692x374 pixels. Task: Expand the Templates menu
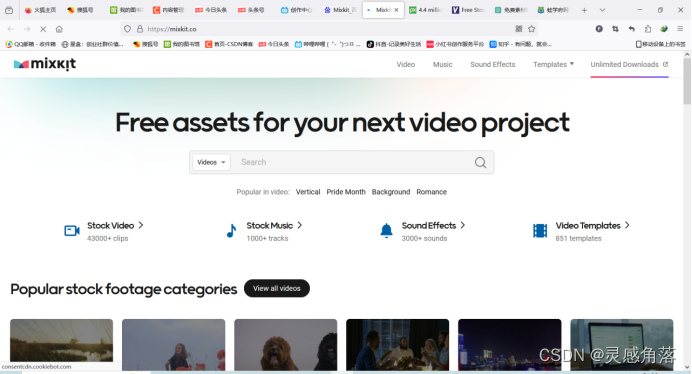coord(553,64)
